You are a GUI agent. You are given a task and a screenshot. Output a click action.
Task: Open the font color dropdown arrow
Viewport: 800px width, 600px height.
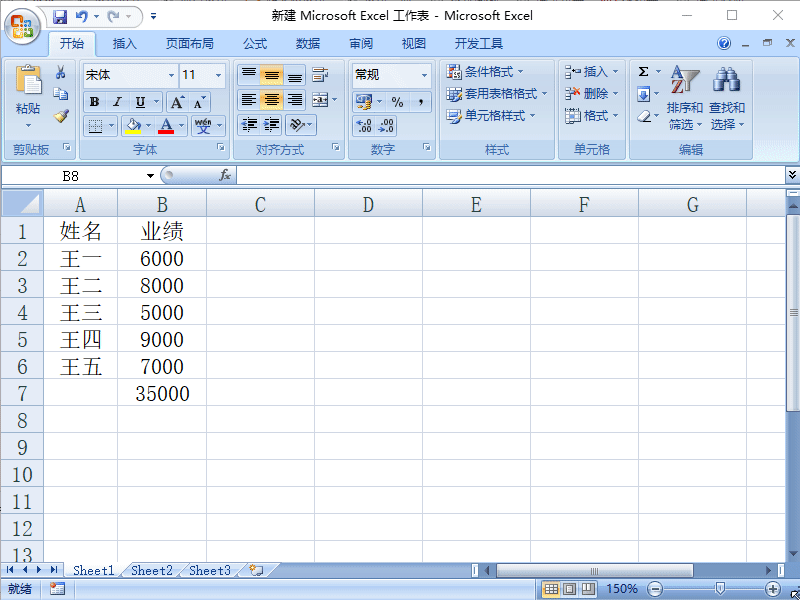coord(181,126)
